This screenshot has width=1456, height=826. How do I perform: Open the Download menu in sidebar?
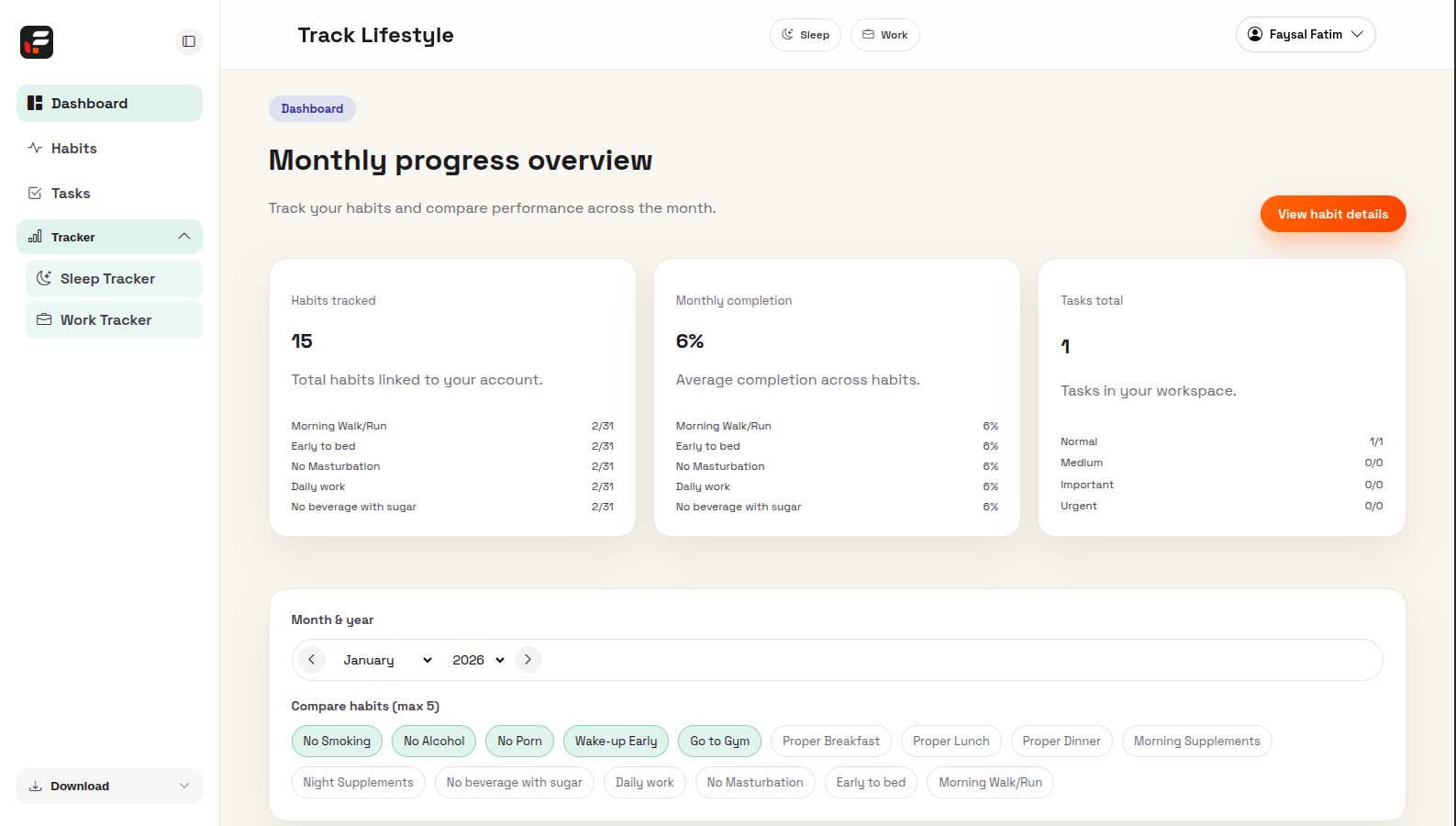[109, 786]
